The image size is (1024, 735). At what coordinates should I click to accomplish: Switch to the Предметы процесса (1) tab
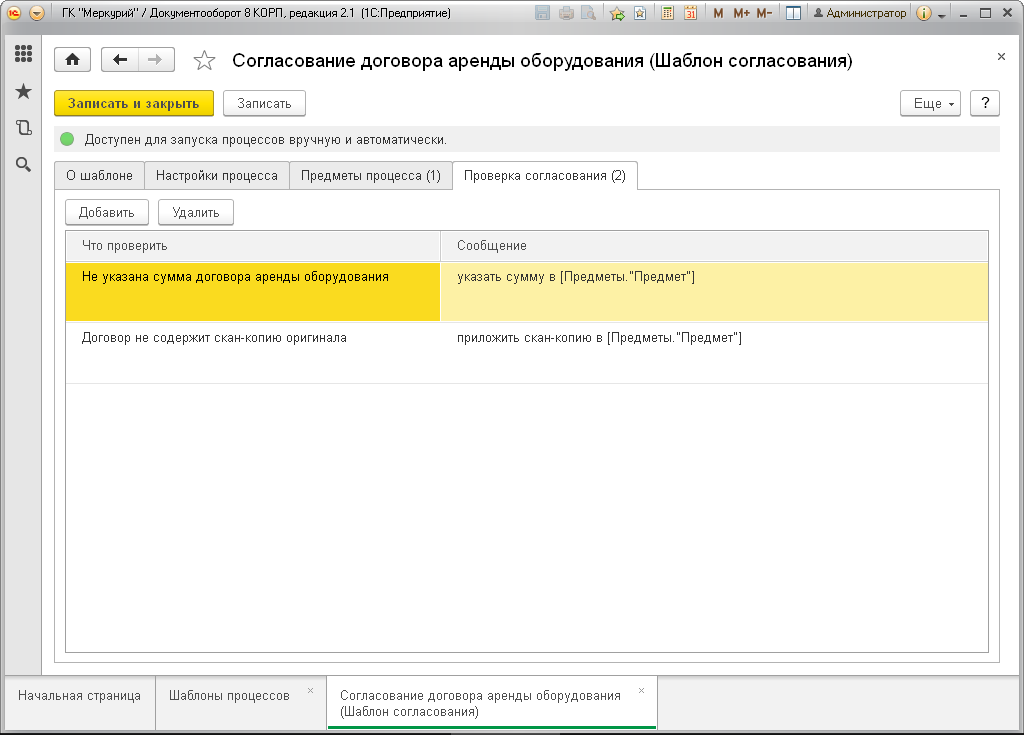point(371,176)
